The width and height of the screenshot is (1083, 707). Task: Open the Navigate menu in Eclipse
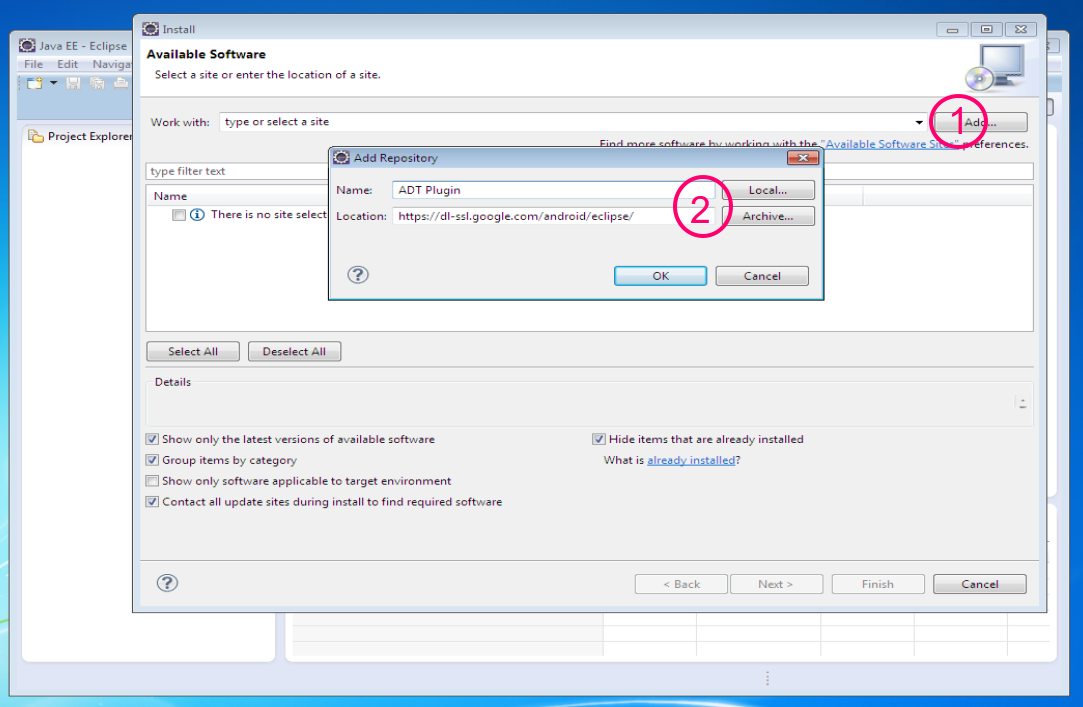pyautogui.click(x=111, y=64)
